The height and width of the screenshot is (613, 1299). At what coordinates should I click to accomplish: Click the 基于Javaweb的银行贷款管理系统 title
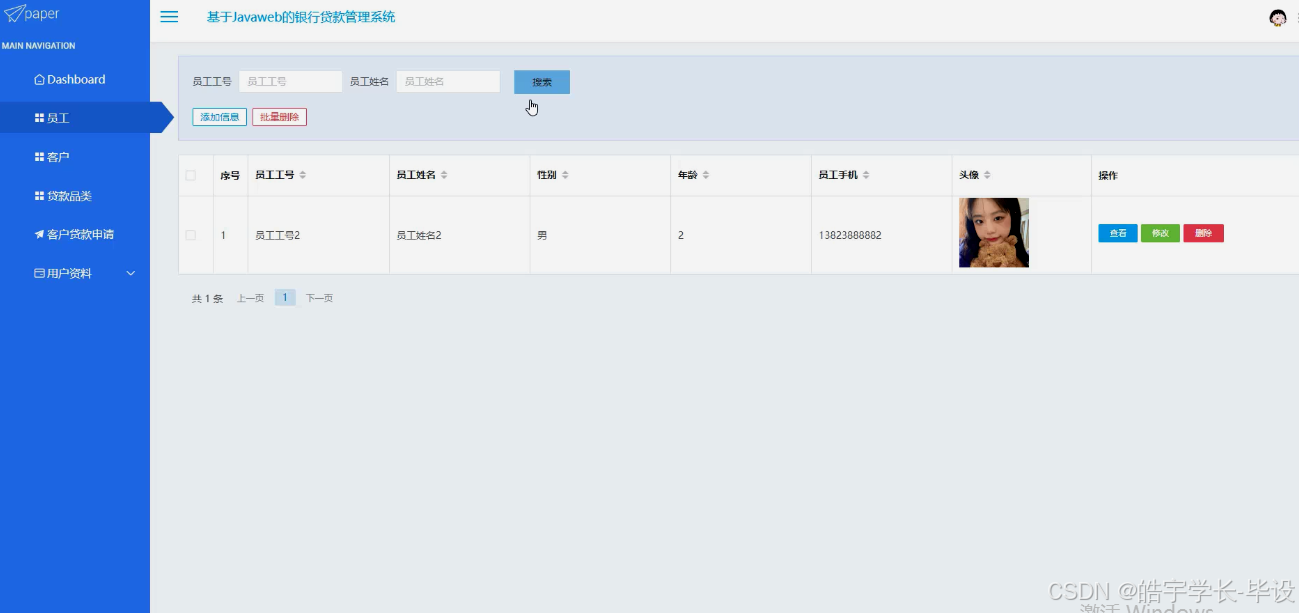click(301, 17)
